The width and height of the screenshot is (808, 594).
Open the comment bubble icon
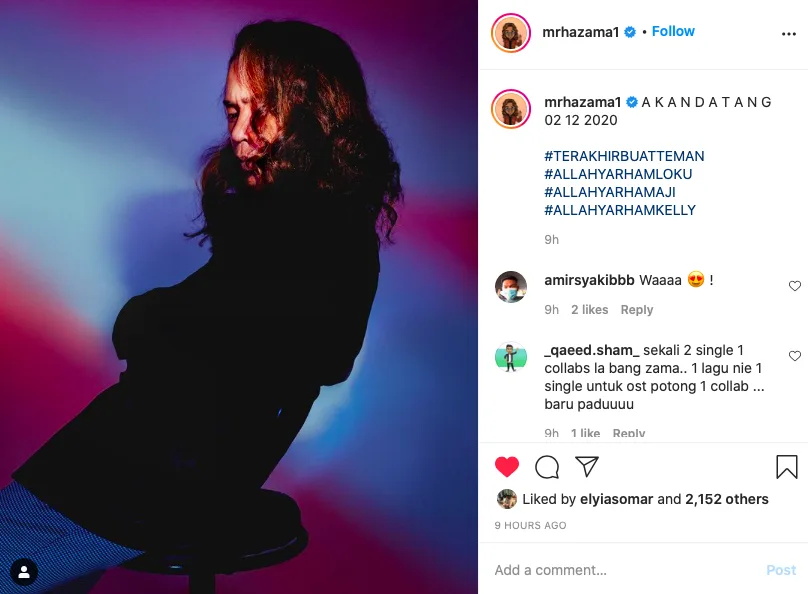[x=547, y=467]
